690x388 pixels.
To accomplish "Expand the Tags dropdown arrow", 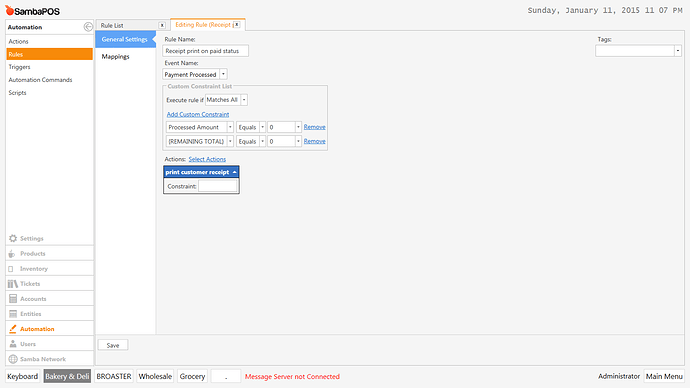I will [678, 51].
